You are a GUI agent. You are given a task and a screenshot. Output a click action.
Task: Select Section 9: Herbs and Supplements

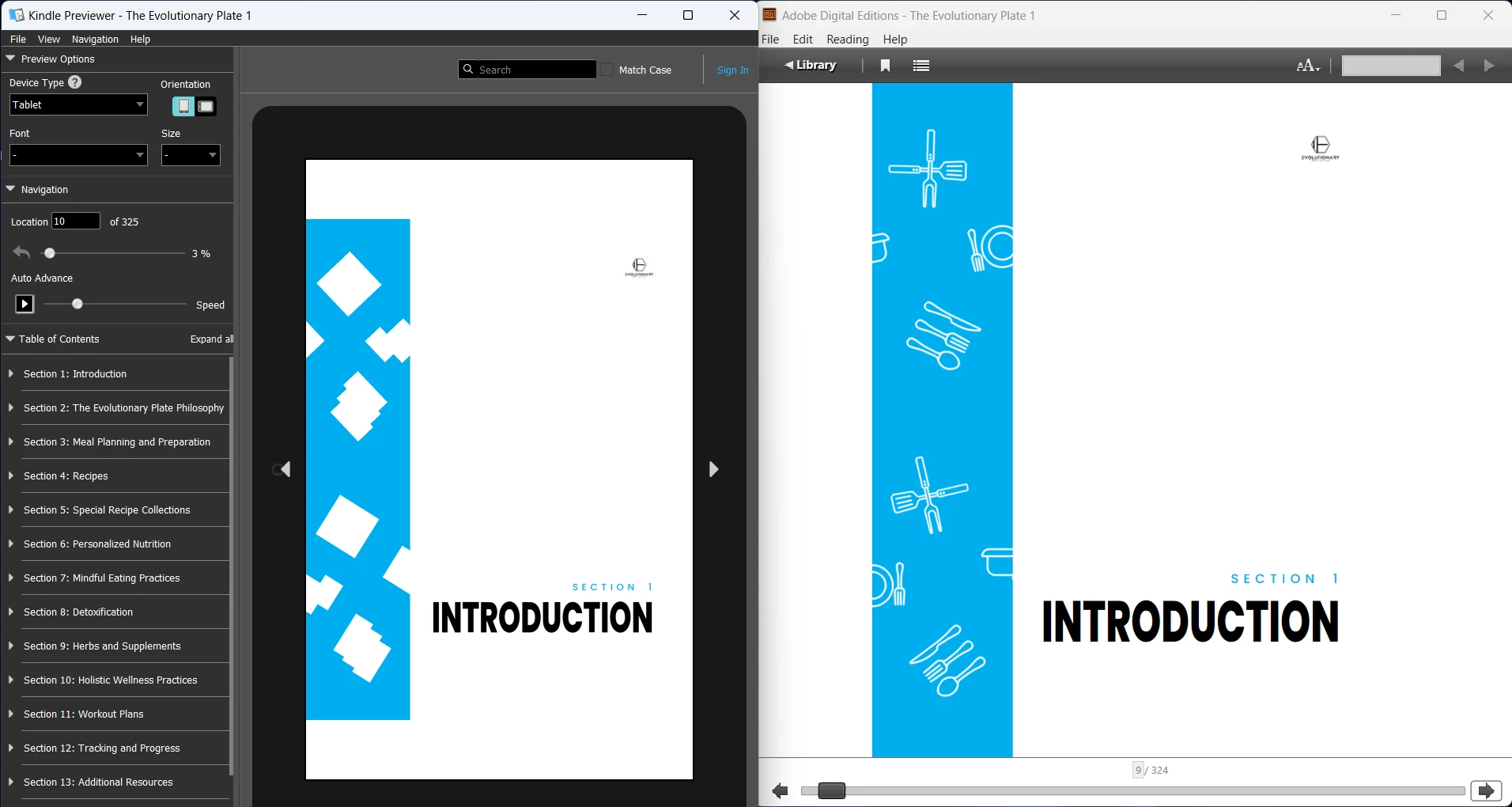coord(102,646)
